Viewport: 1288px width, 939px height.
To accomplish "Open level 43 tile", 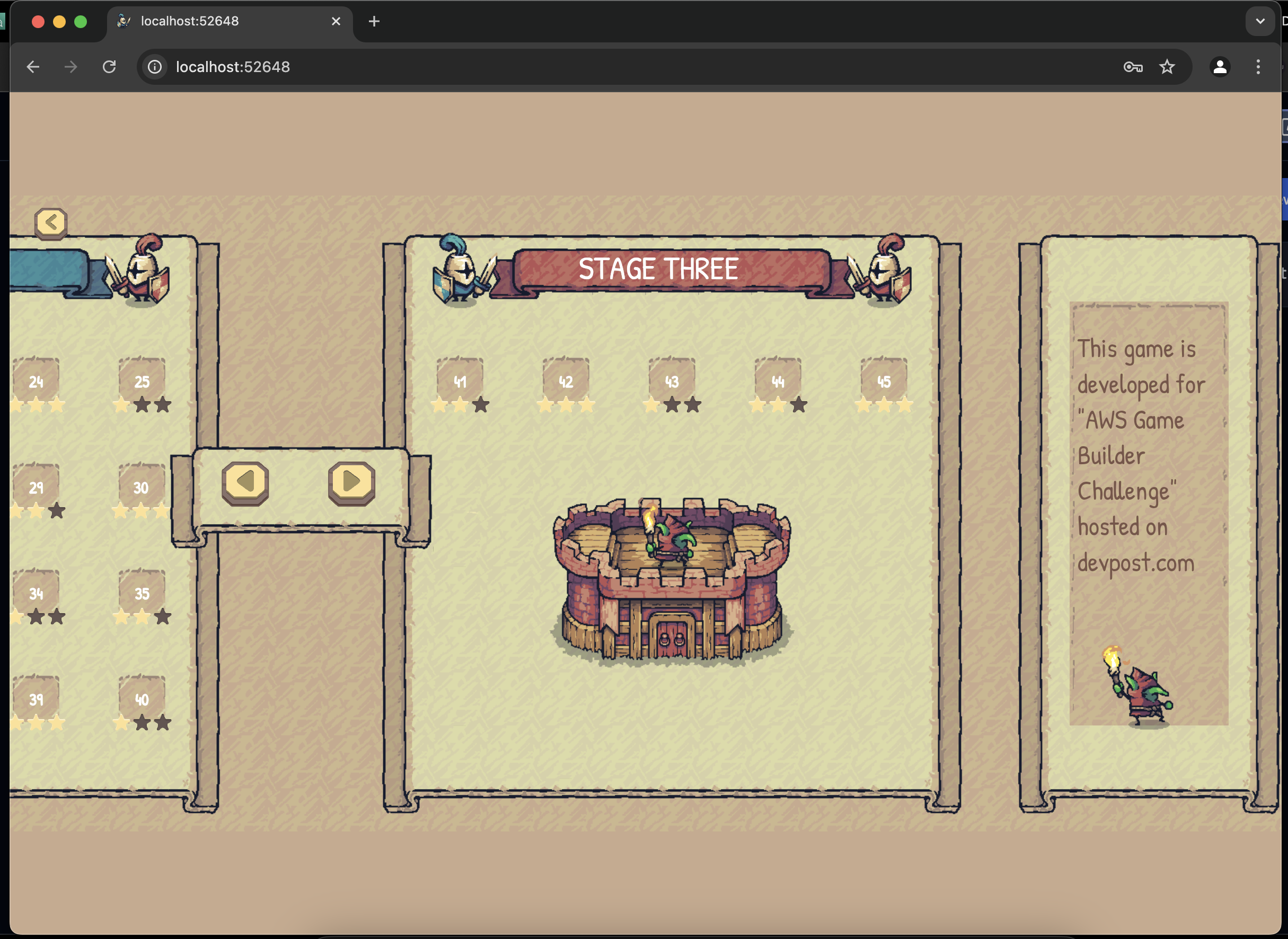I will [x=672, y=382].
